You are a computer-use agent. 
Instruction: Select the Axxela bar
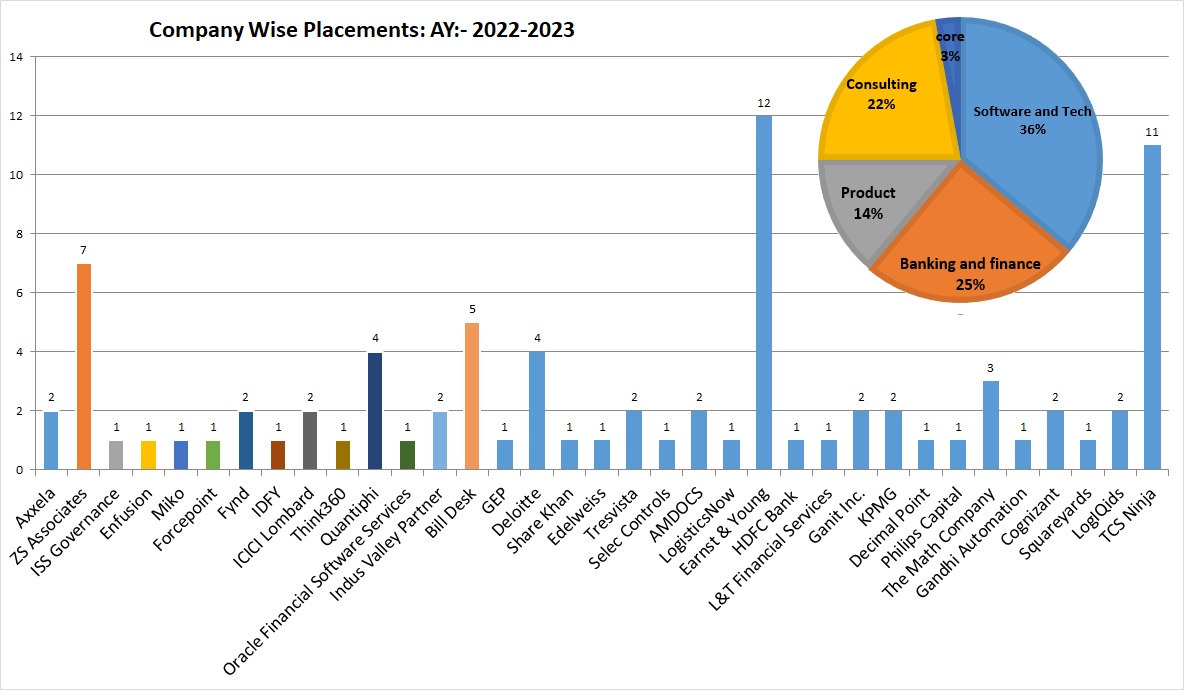tap(51, 441)
